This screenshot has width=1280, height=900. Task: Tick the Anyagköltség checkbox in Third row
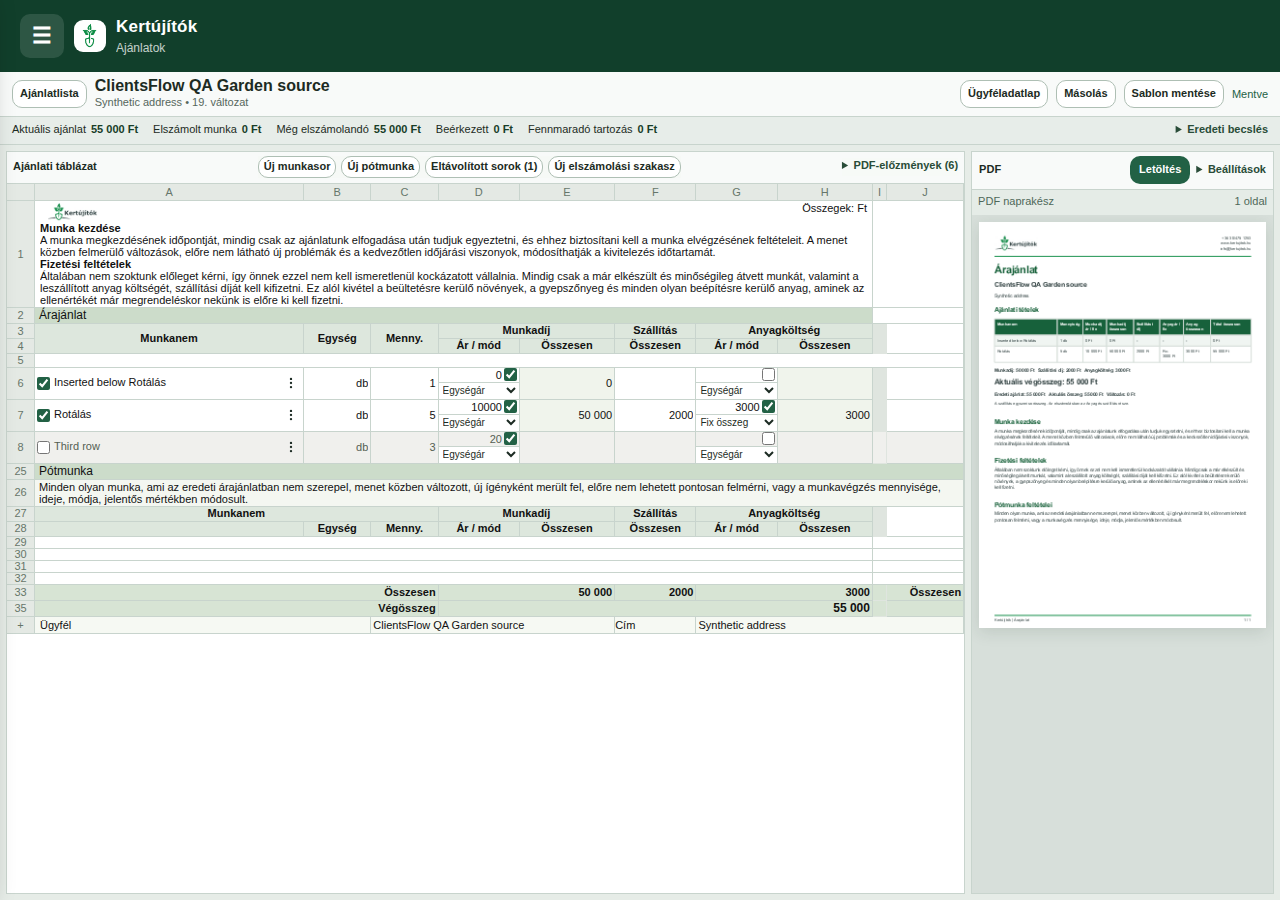click(x=768, y=439)
